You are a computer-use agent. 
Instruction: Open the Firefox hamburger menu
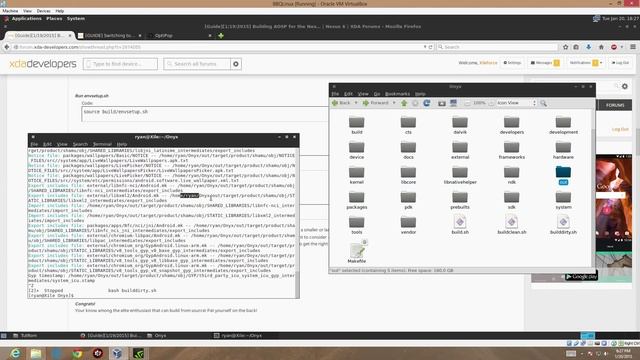click(x=633, y=47)
